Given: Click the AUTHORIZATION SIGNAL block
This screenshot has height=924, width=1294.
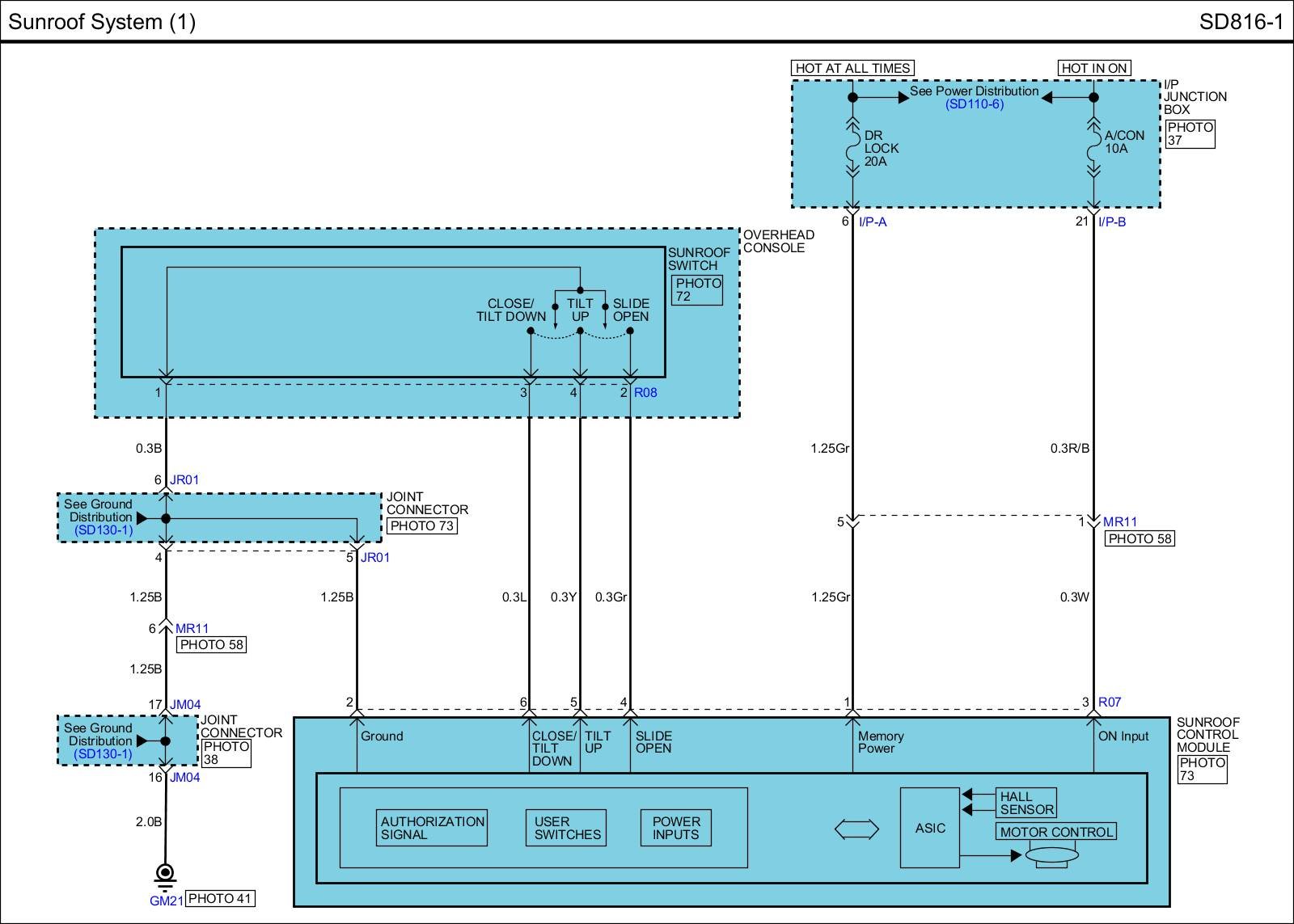Looking at the screenshot, I should [432, 828].
